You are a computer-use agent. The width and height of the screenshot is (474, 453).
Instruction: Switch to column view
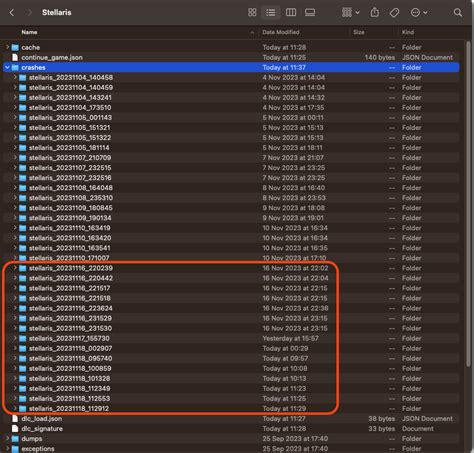(291, 13)
